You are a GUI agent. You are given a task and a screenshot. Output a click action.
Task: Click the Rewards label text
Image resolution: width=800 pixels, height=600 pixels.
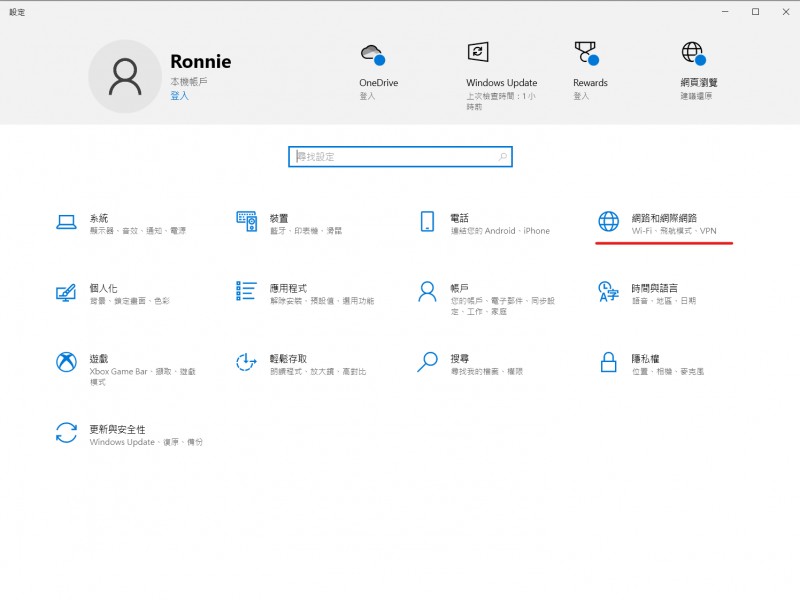[x=590, y=83]
